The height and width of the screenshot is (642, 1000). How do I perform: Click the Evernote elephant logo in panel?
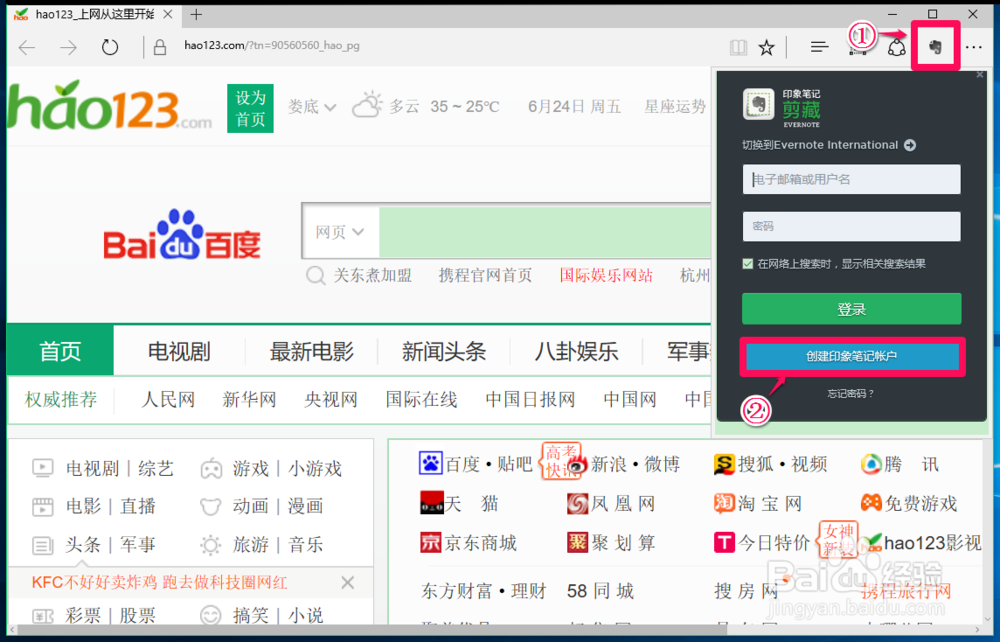tap(758, 104)
